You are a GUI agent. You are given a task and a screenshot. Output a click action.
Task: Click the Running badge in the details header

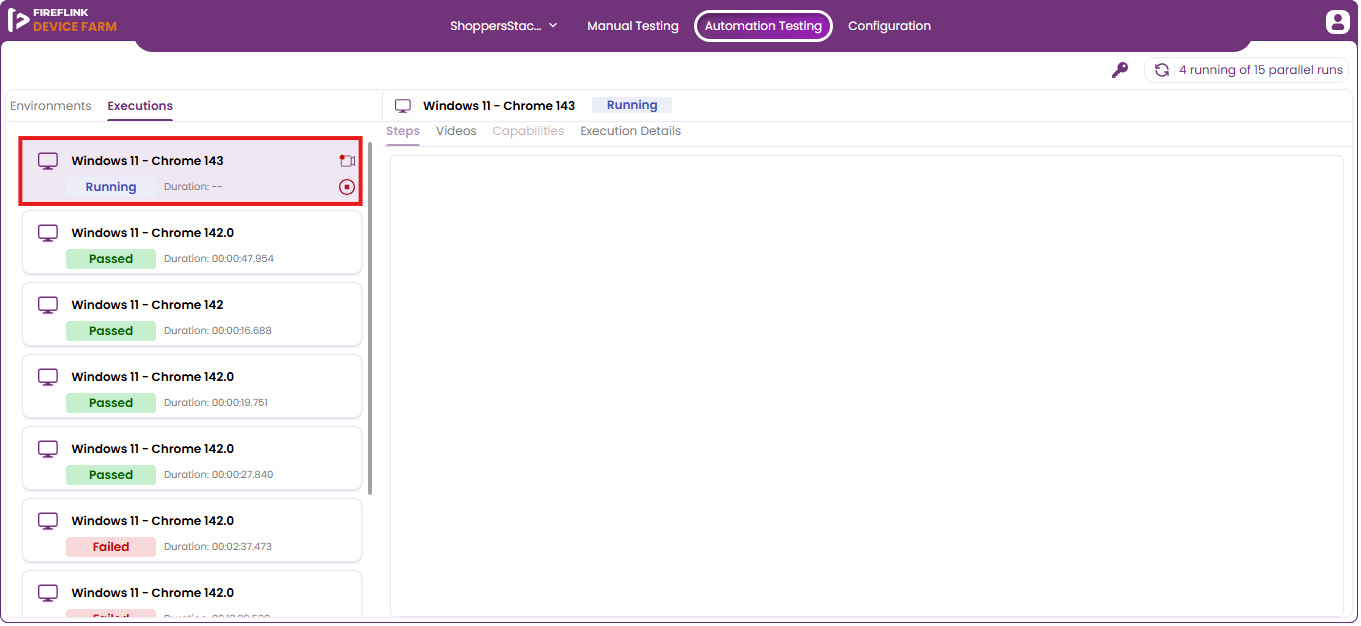(x=632, y=105)
